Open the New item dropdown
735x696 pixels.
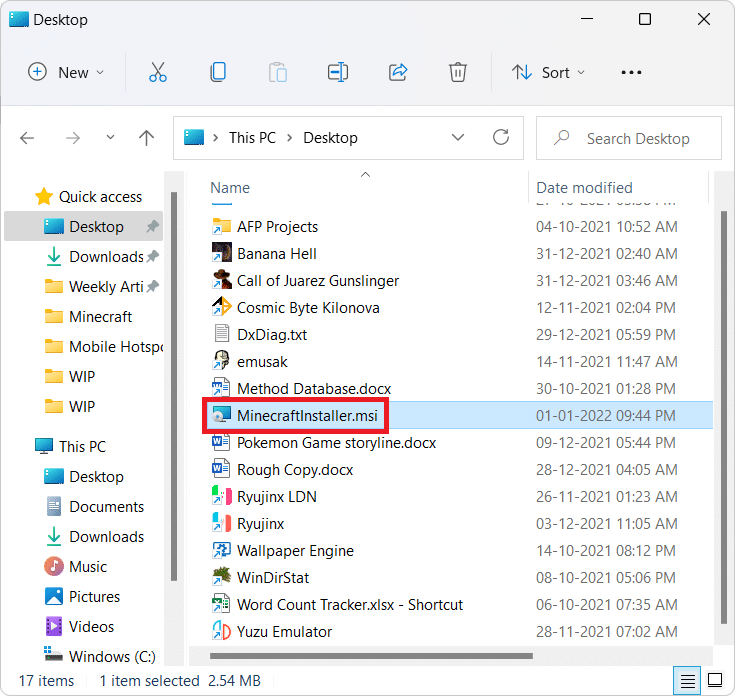pyautogui.click(x=66, y=72)
